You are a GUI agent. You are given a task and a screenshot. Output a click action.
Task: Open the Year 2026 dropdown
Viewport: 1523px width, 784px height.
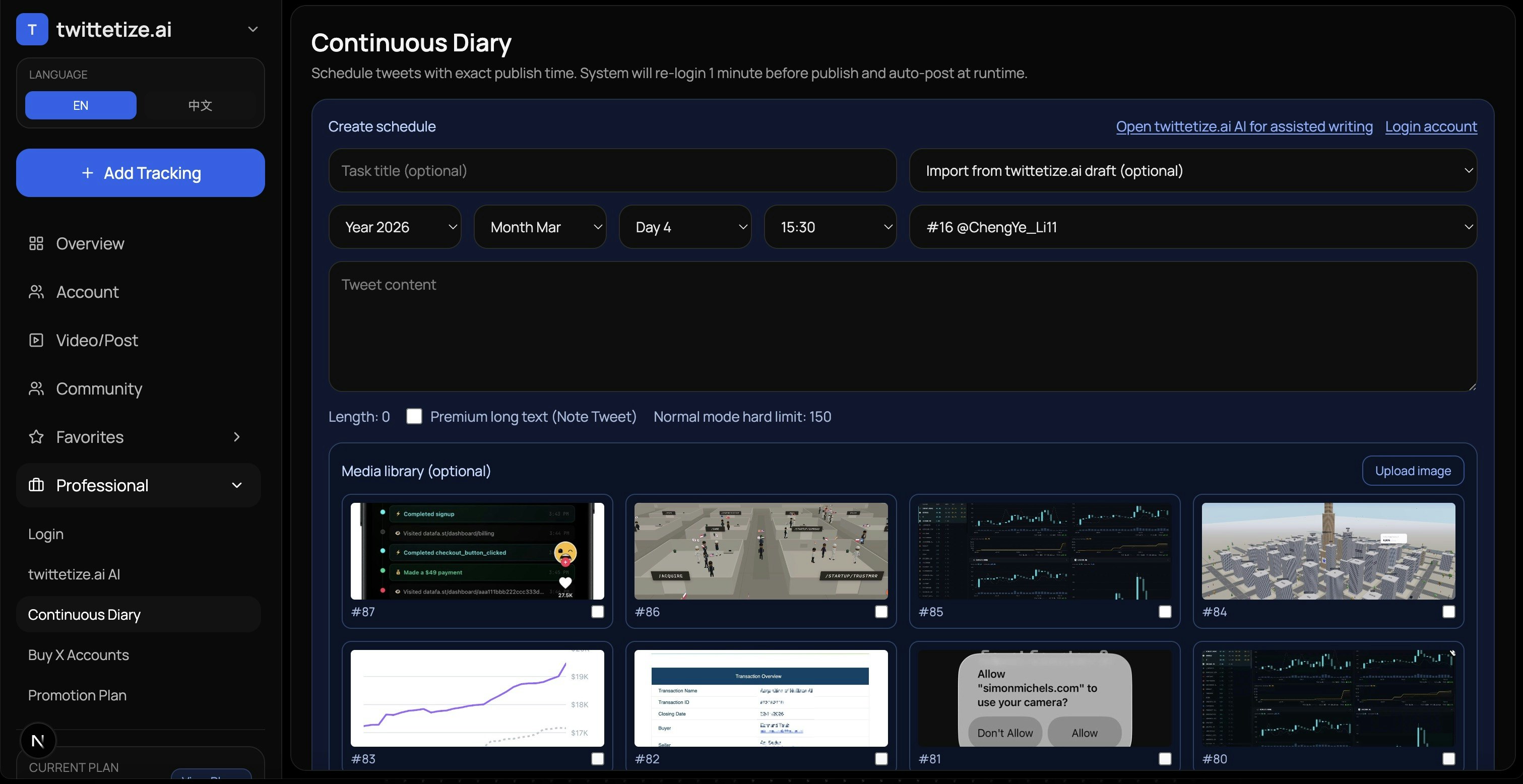point(395,226)
